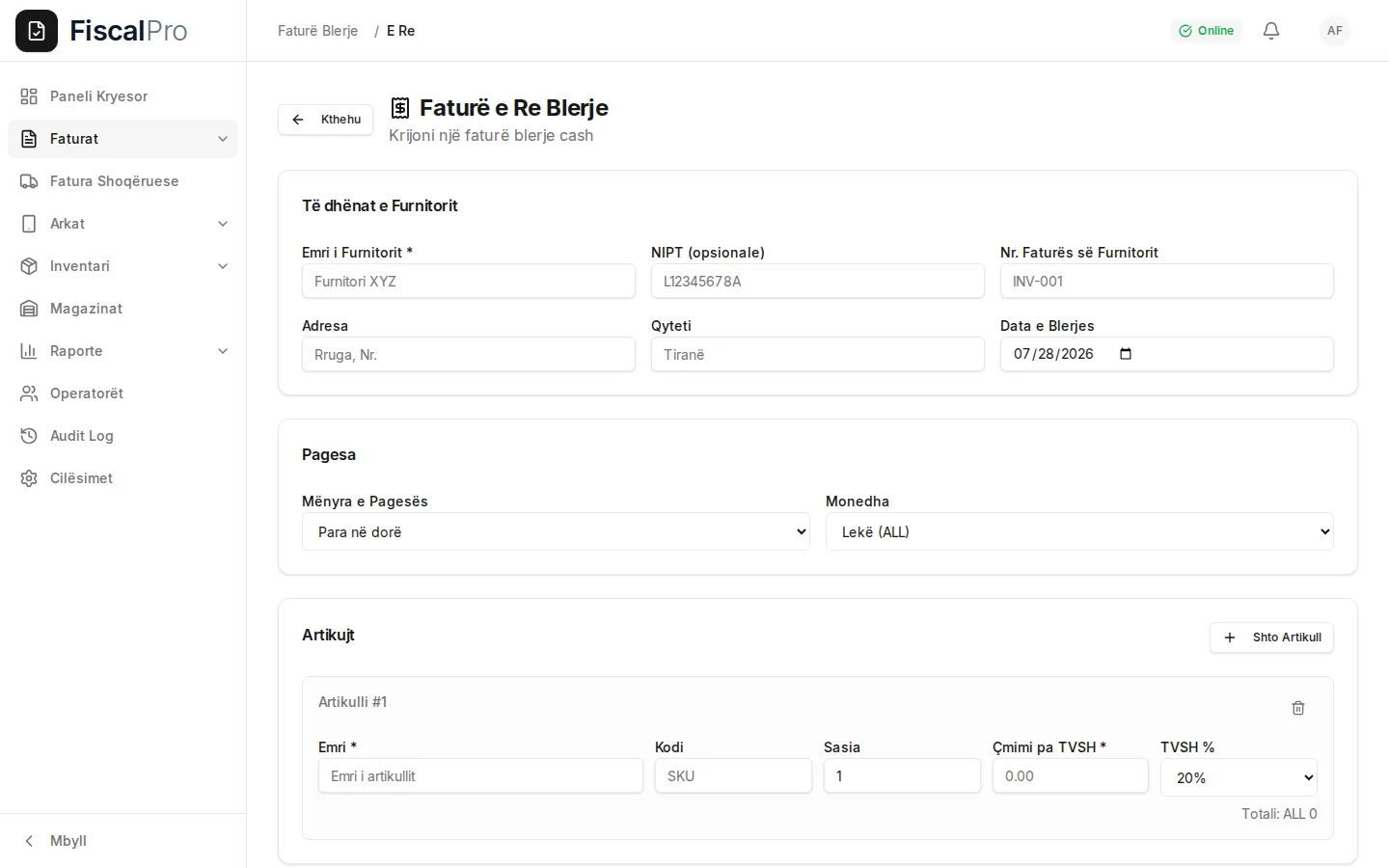1389x868 pixels.
Task: Select TVSH % rate dropdown
Action: pyautogui.click(x=1239, y=777)
